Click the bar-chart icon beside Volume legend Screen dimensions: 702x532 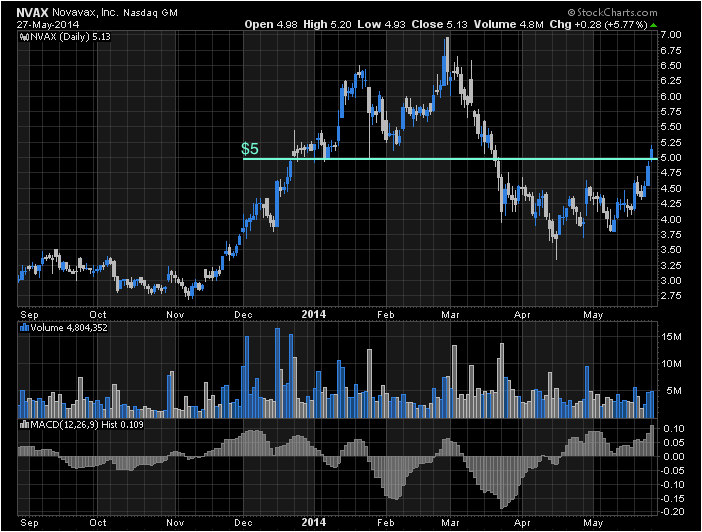[x=25, y=328]
